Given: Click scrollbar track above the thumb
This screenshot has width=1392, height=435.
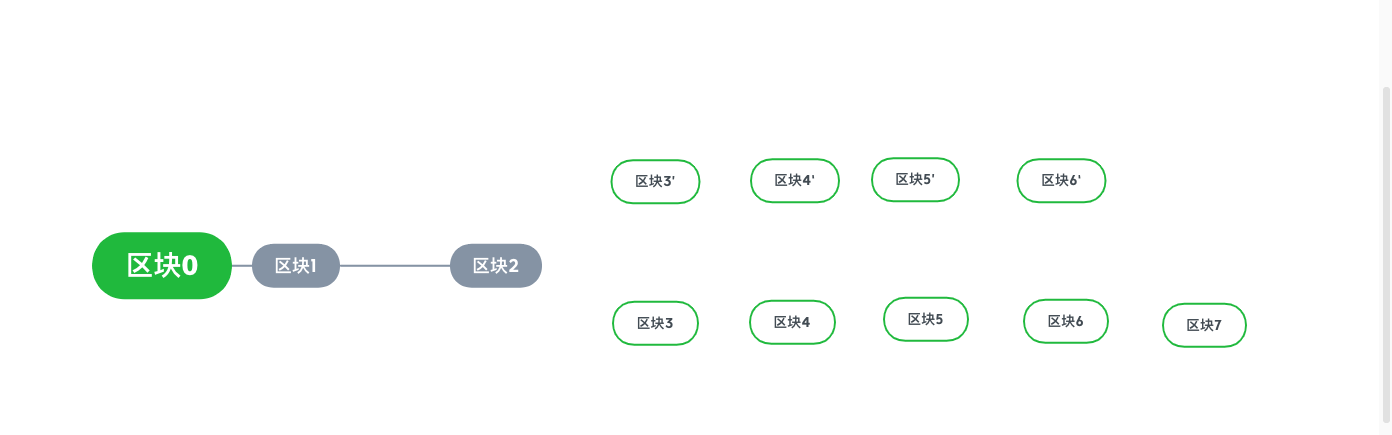Looking at the screenshot, I should tap(1386, 44).
